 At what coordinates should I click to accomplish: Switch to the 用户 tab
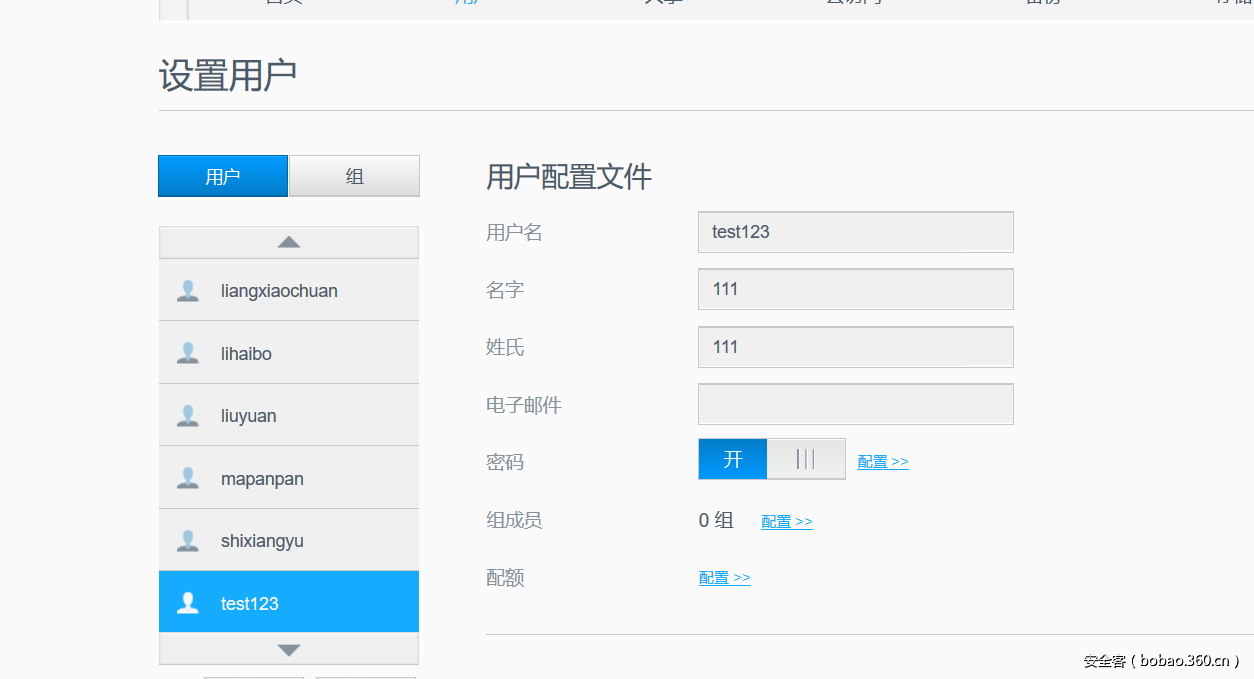tap(223, 176)
